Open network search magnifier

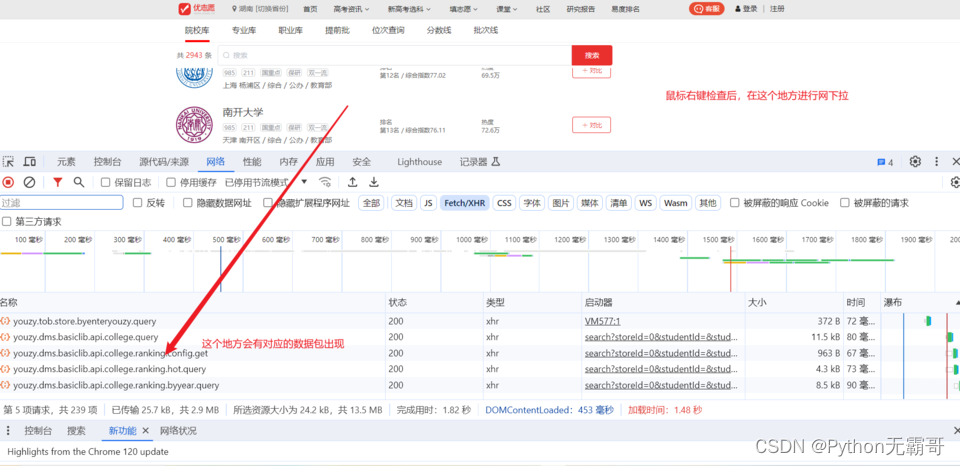pos(78,182)
